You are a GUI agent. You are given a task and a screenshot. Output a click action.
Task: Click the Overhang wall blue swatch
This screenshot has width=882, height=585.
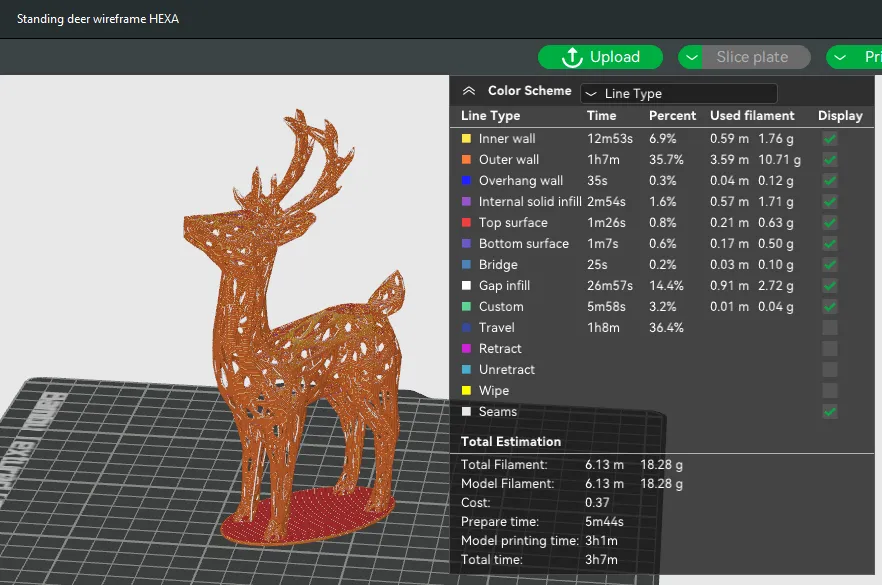point(466,181)
